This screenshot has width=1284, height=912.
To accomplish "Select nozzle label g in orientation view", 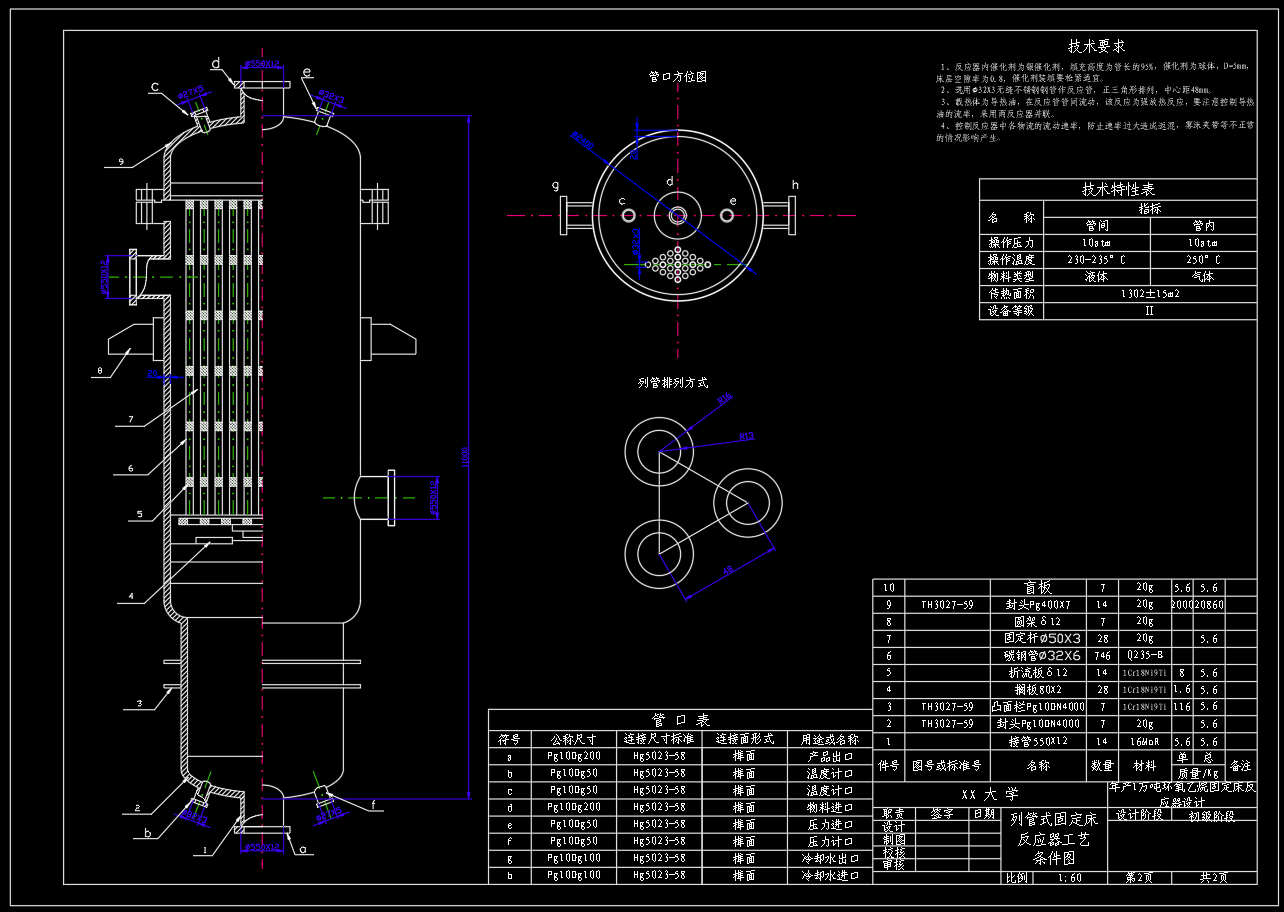I will pyautogui.click(x=555, y=185).
